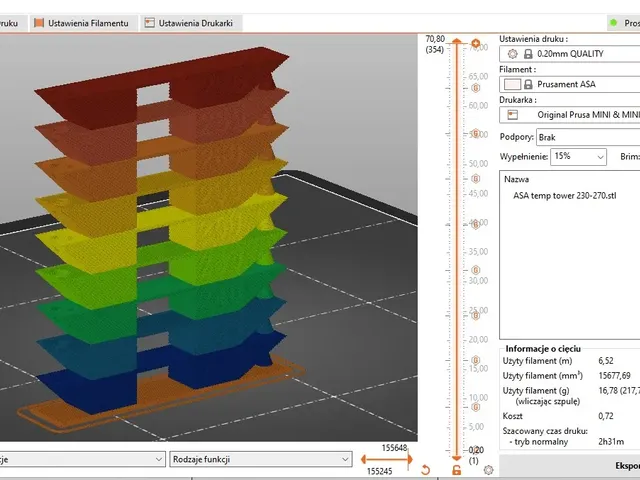Screen dimensions: 640x480
Task: Toggle the orange padlock under the vertical slider
Action: 457,470
